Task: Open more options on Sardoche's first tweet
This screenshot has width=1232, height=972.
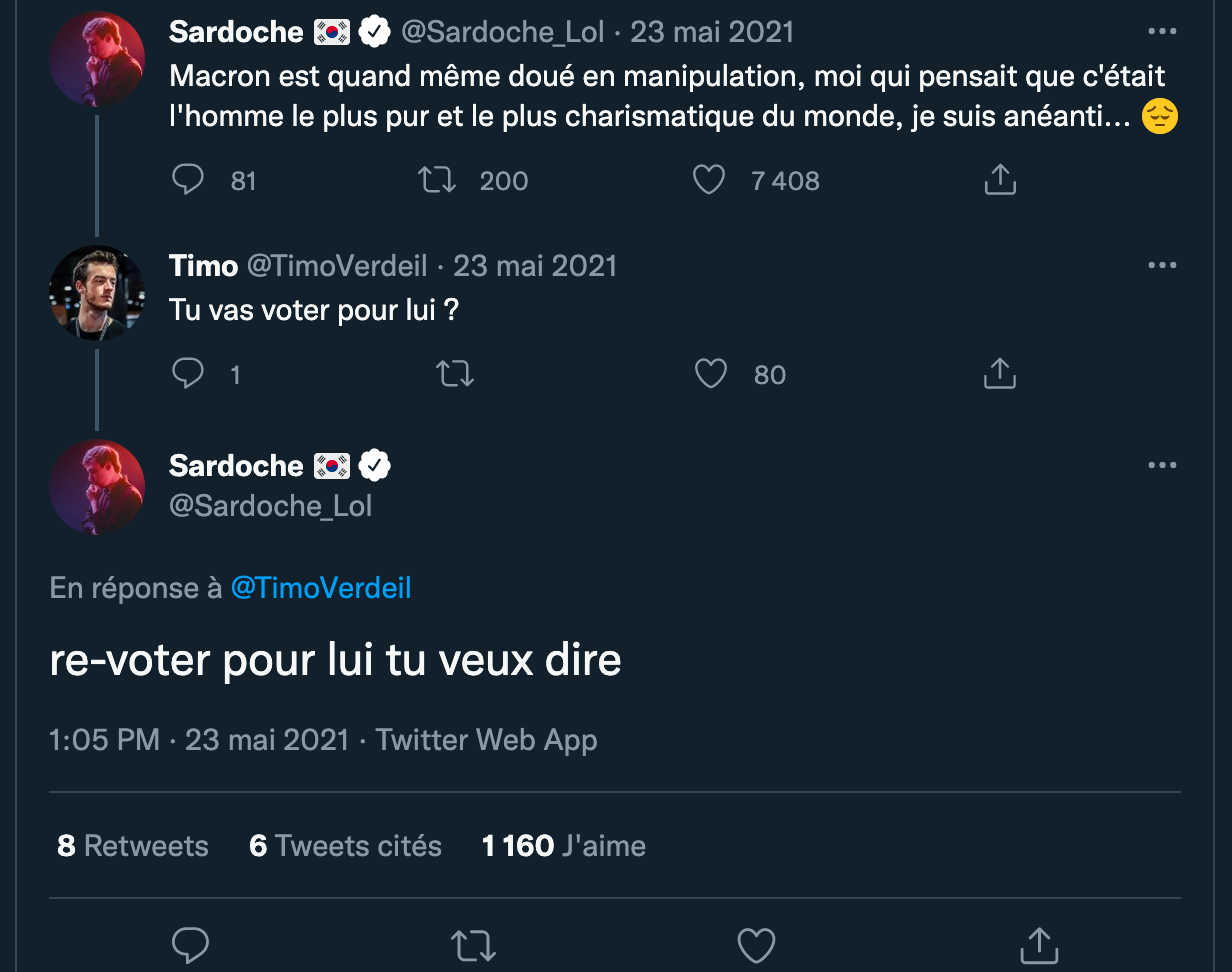Action: point(1162,32)
